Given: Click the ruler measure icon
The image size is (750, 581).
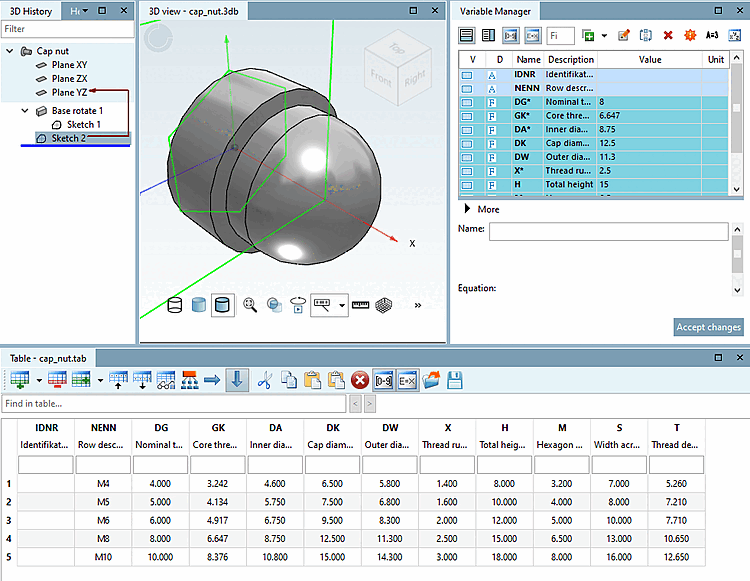Looking at the screenshot, I should click(x=360, y=305).
